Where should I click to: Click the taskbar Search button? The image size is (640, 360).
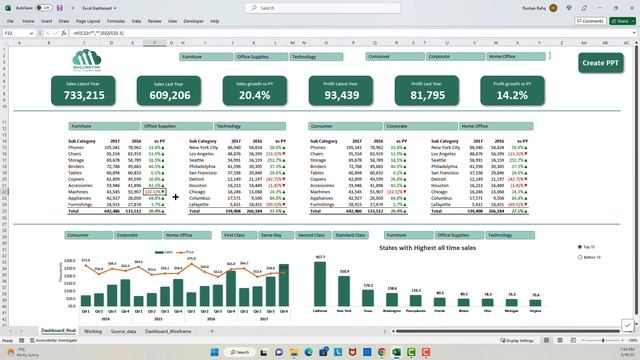click(x=240, y=352)
